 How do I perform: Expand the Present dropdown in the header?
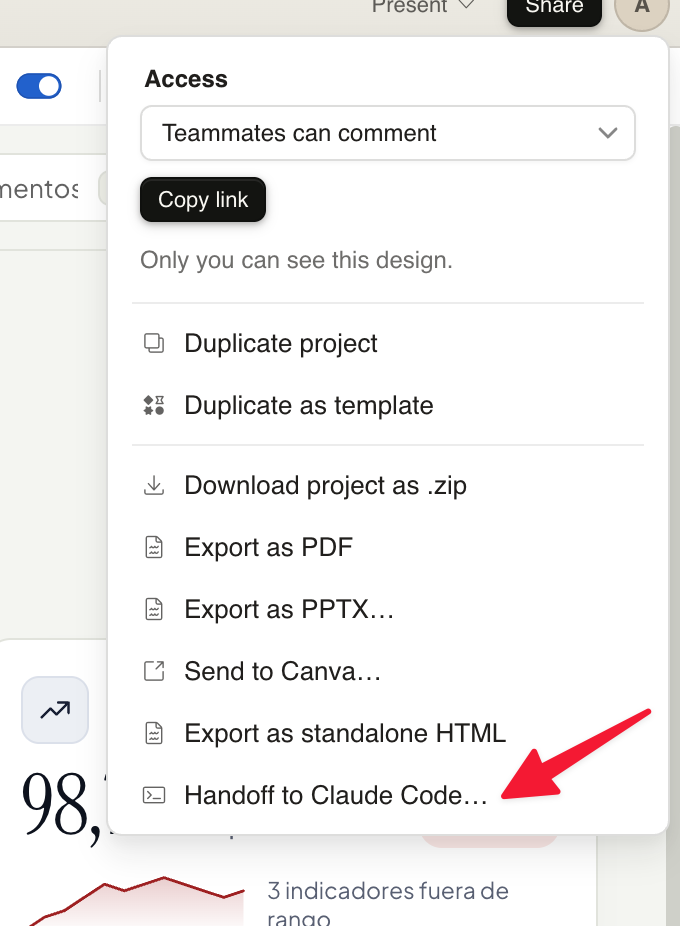pyautogui.click(x=423, y=7)
